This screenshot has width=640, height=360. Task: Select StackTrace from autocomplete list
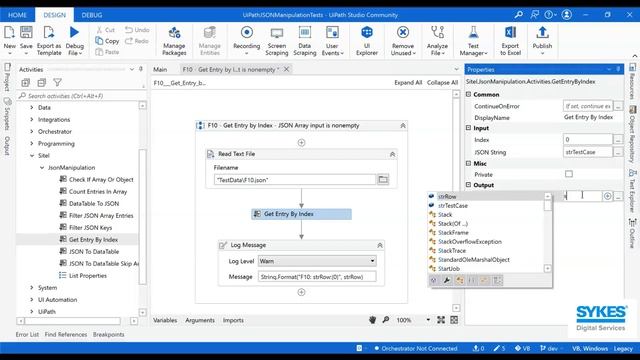pyautogui.click(x=451, y=251)
